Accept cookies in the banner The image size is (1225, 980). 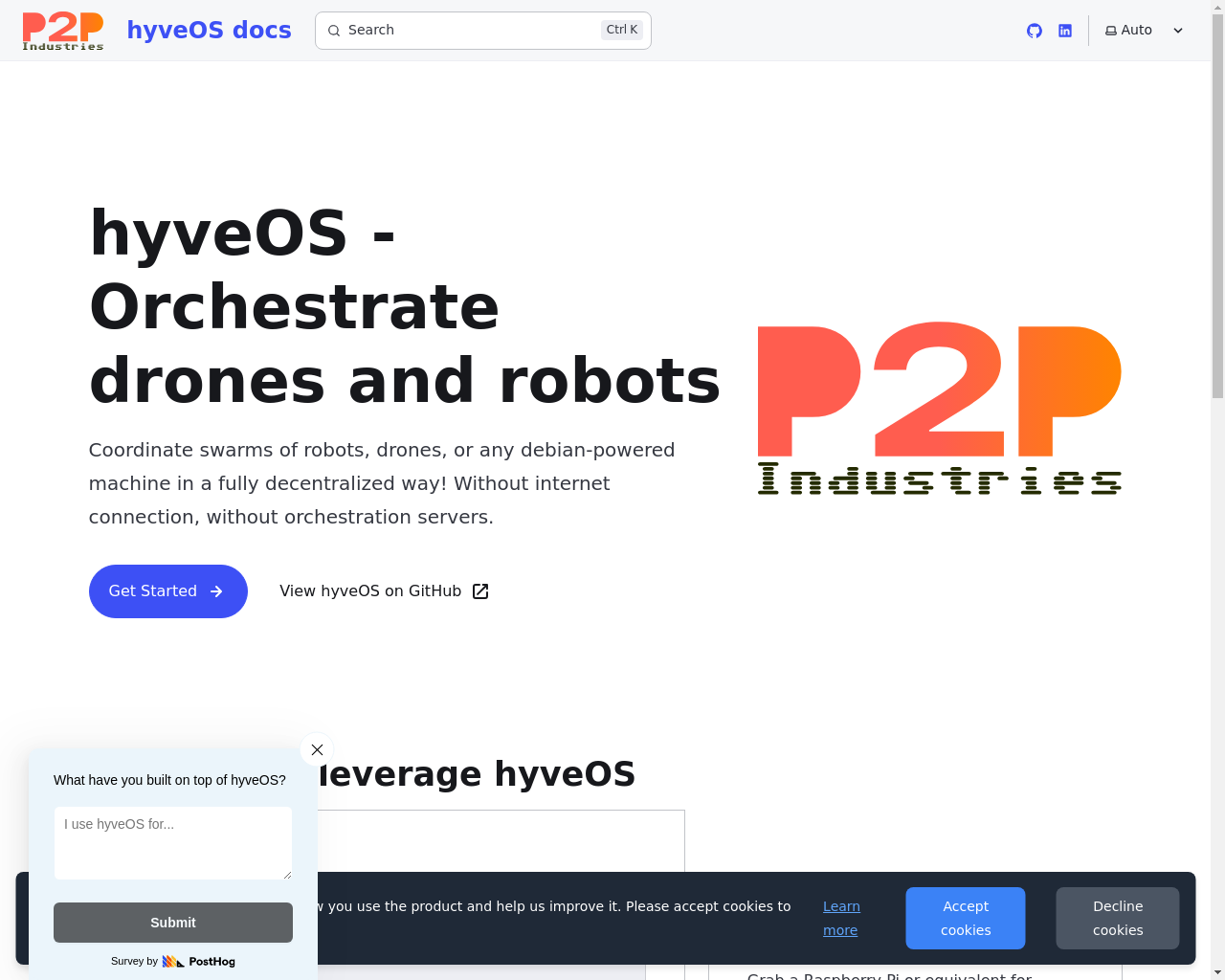(x=966, y=918)
